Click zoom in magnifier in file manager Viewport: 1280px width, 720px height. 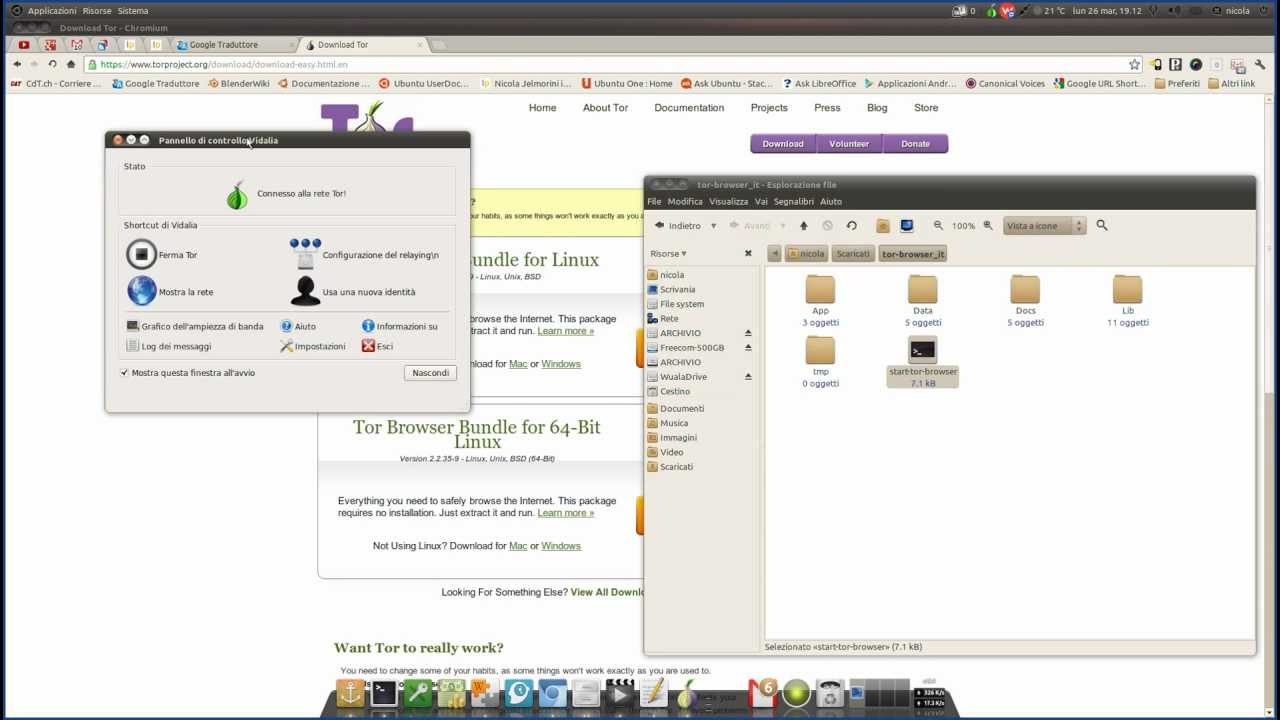[x=988, y=226]
